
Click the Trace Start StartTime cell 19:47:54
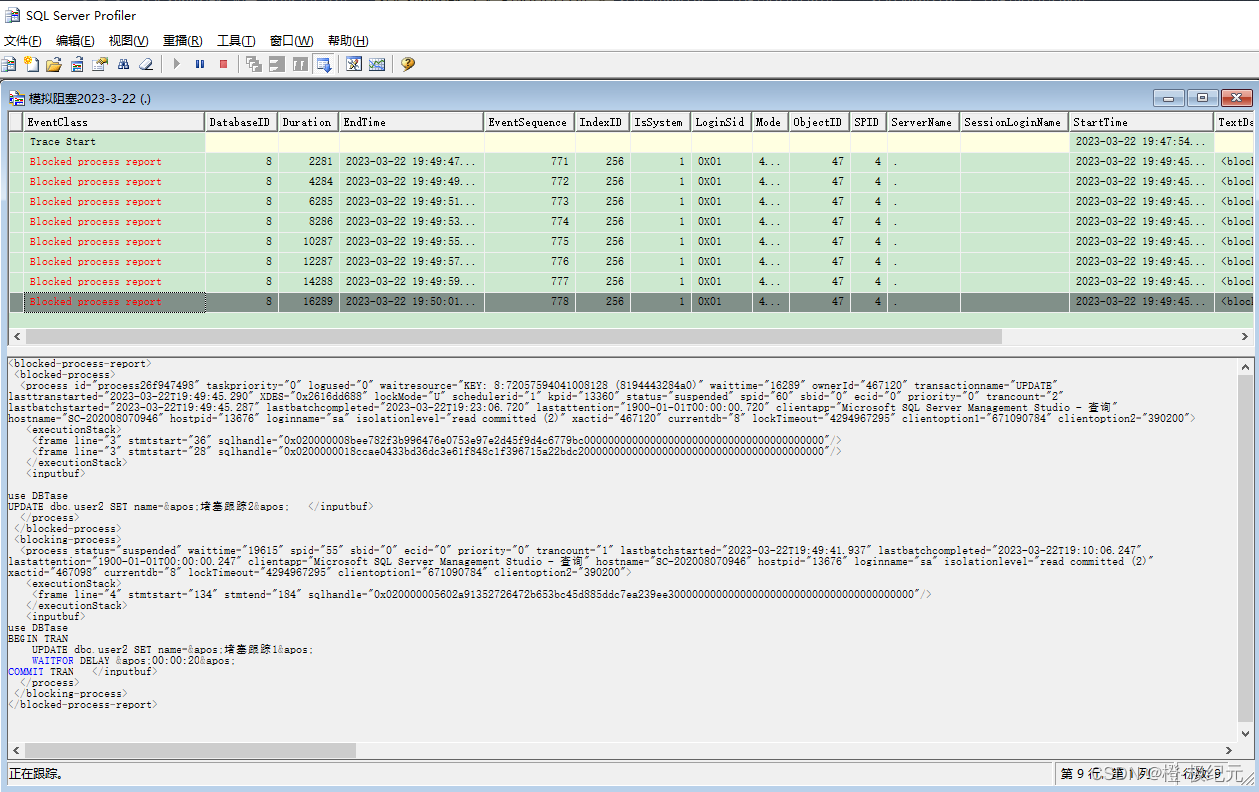tap(1142, 142)
